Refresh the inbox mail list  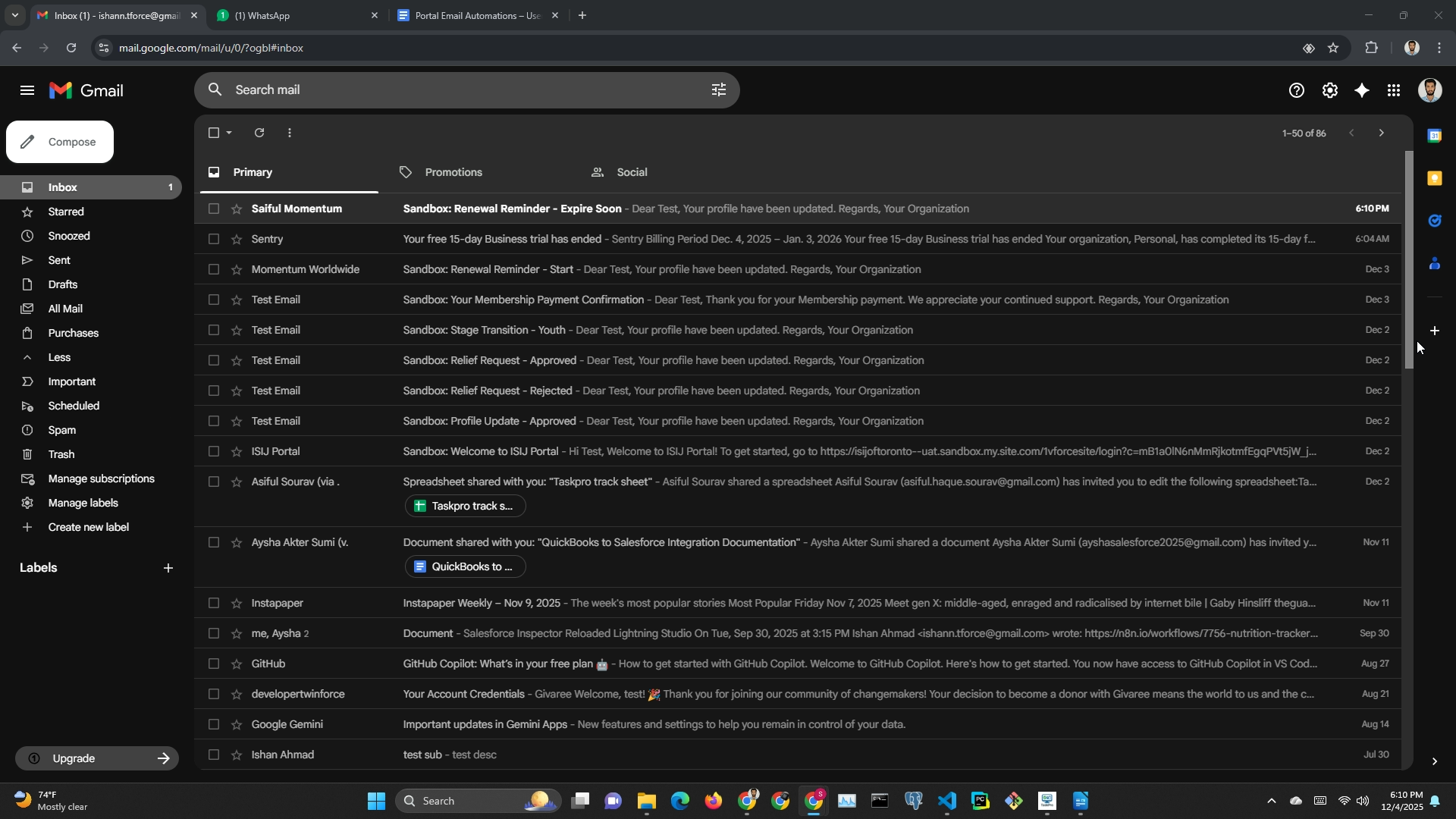point(259,133)
